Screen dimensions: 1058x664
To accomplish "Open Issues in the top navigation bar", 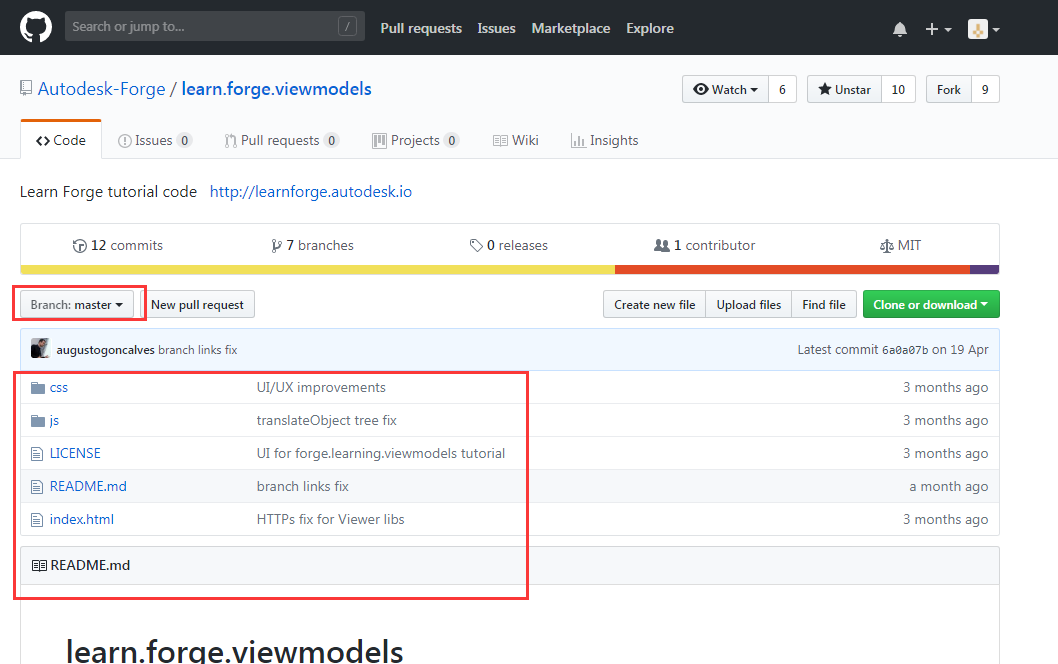I will coord(496,28).
